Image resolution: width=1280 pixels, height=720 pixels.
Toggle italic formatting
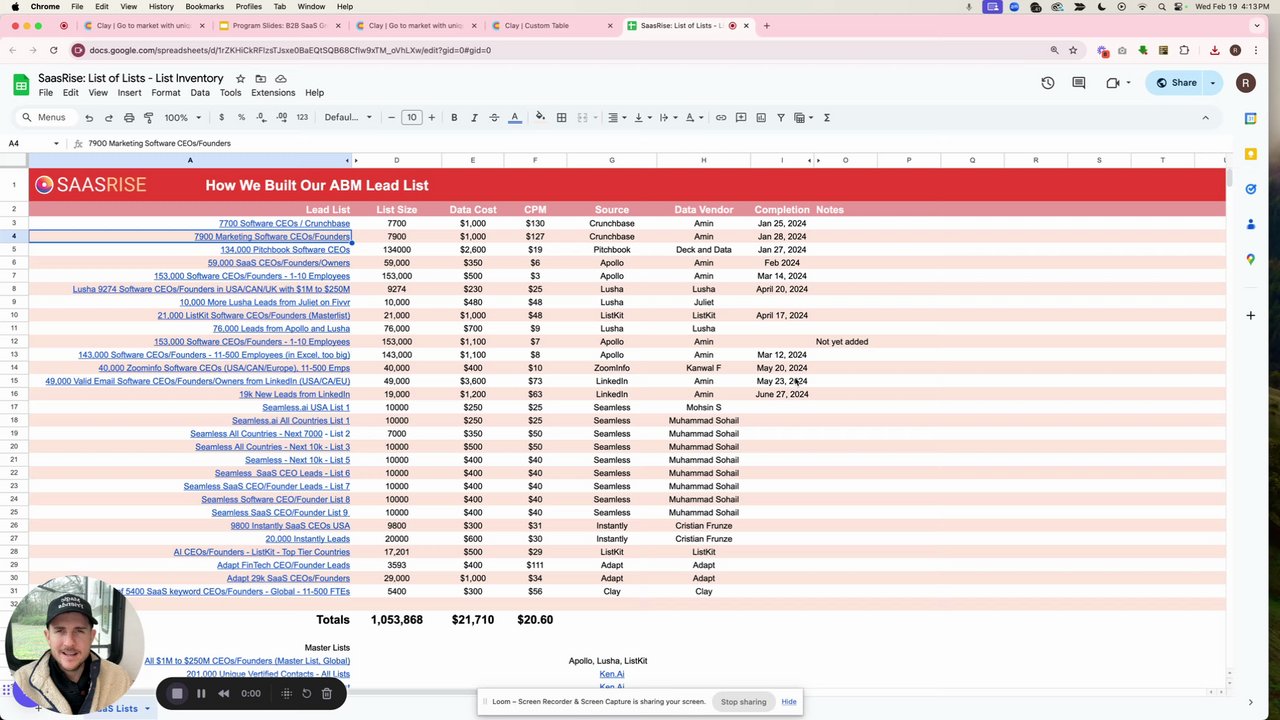point(474,118)
